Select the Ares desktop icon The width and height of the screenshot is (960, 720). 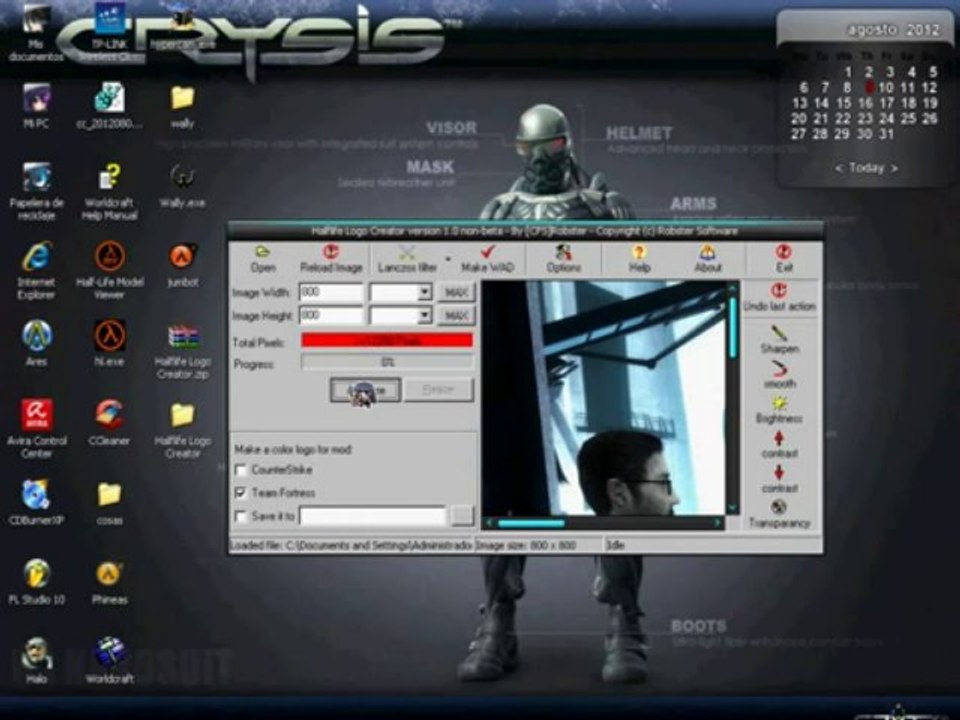37,336
